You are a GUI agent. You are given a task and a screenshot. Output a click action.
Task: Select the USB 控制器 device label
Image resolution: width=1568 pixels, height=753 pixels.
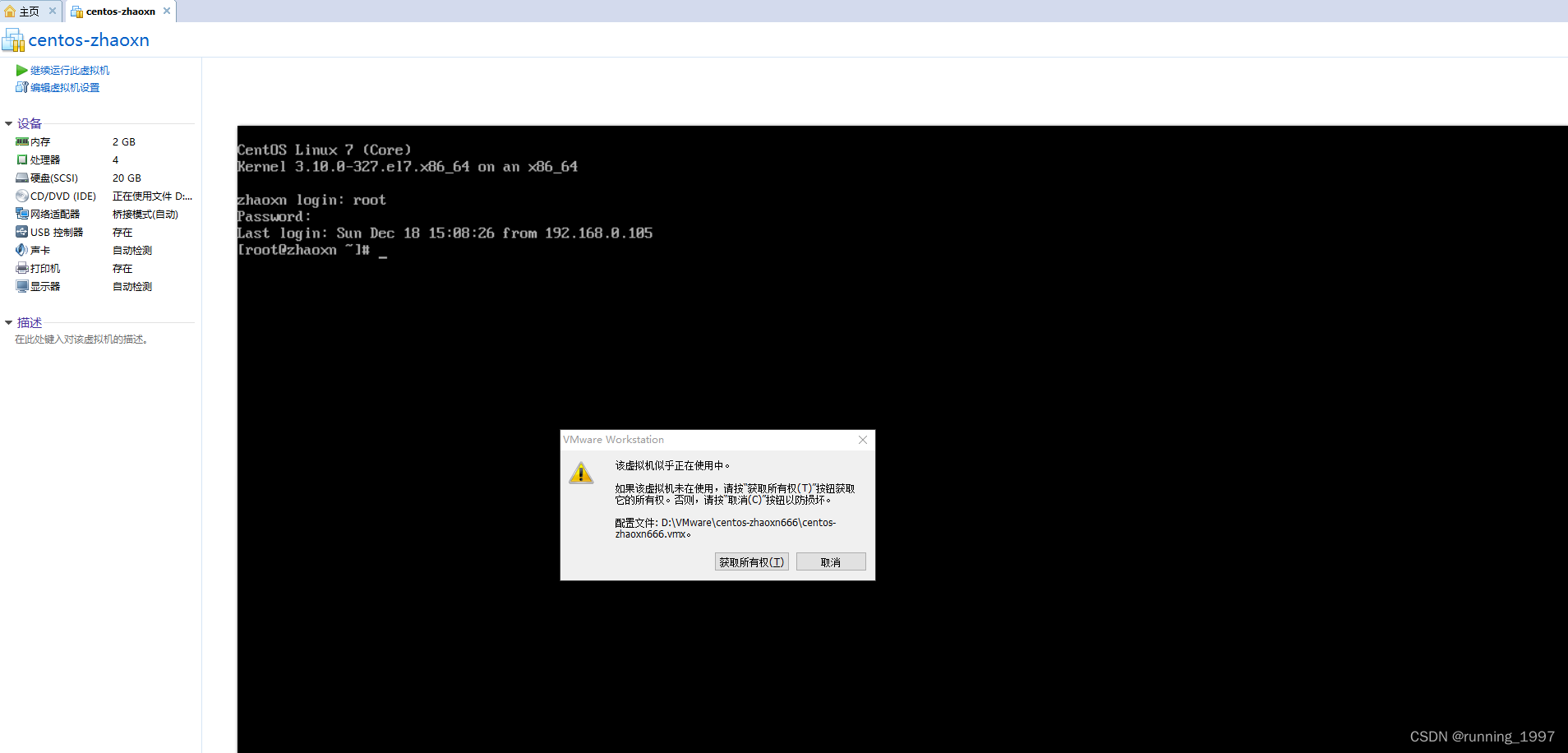tap(57, 233)
